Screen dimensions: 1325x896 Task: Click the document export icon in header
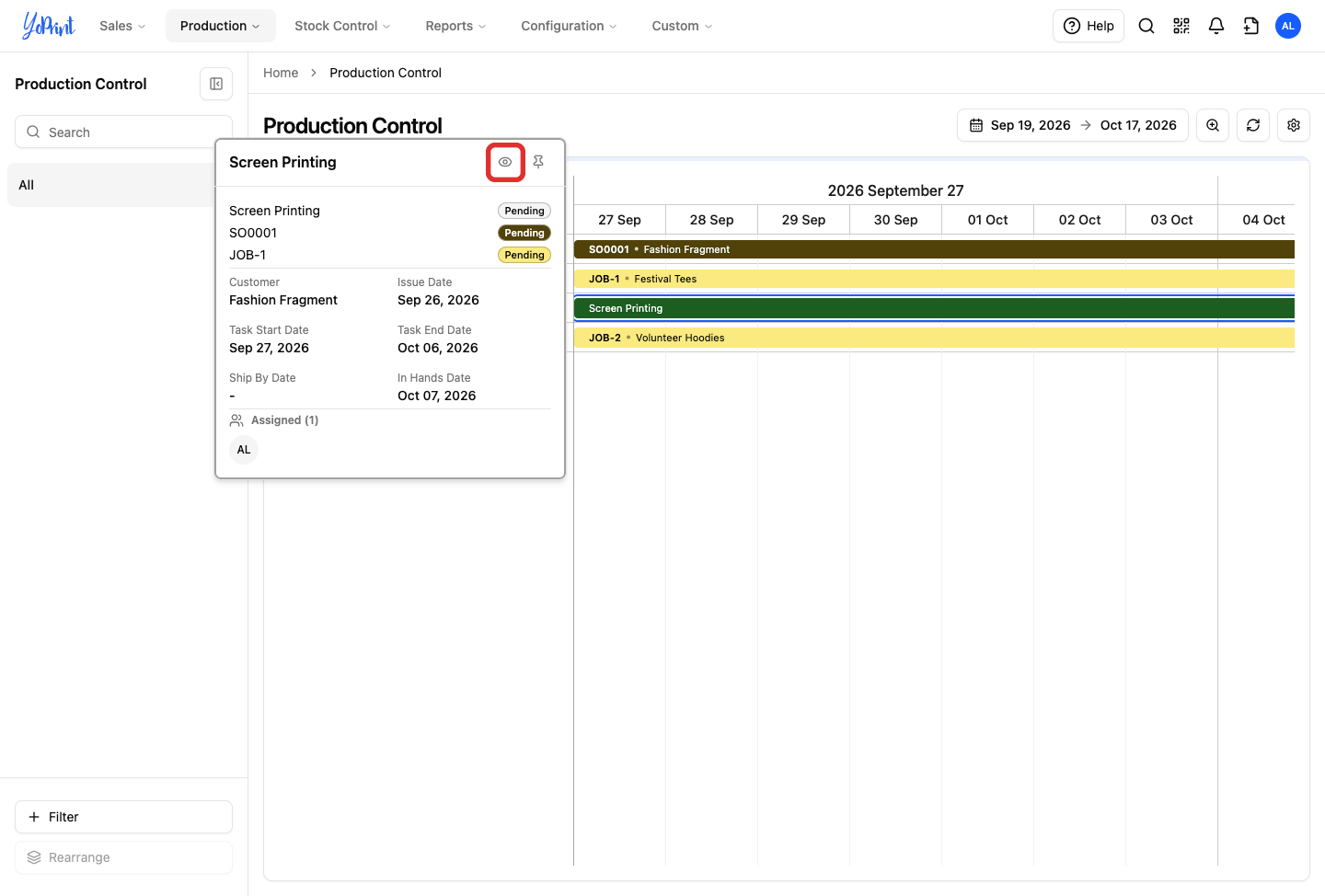tap(1251, 26)
